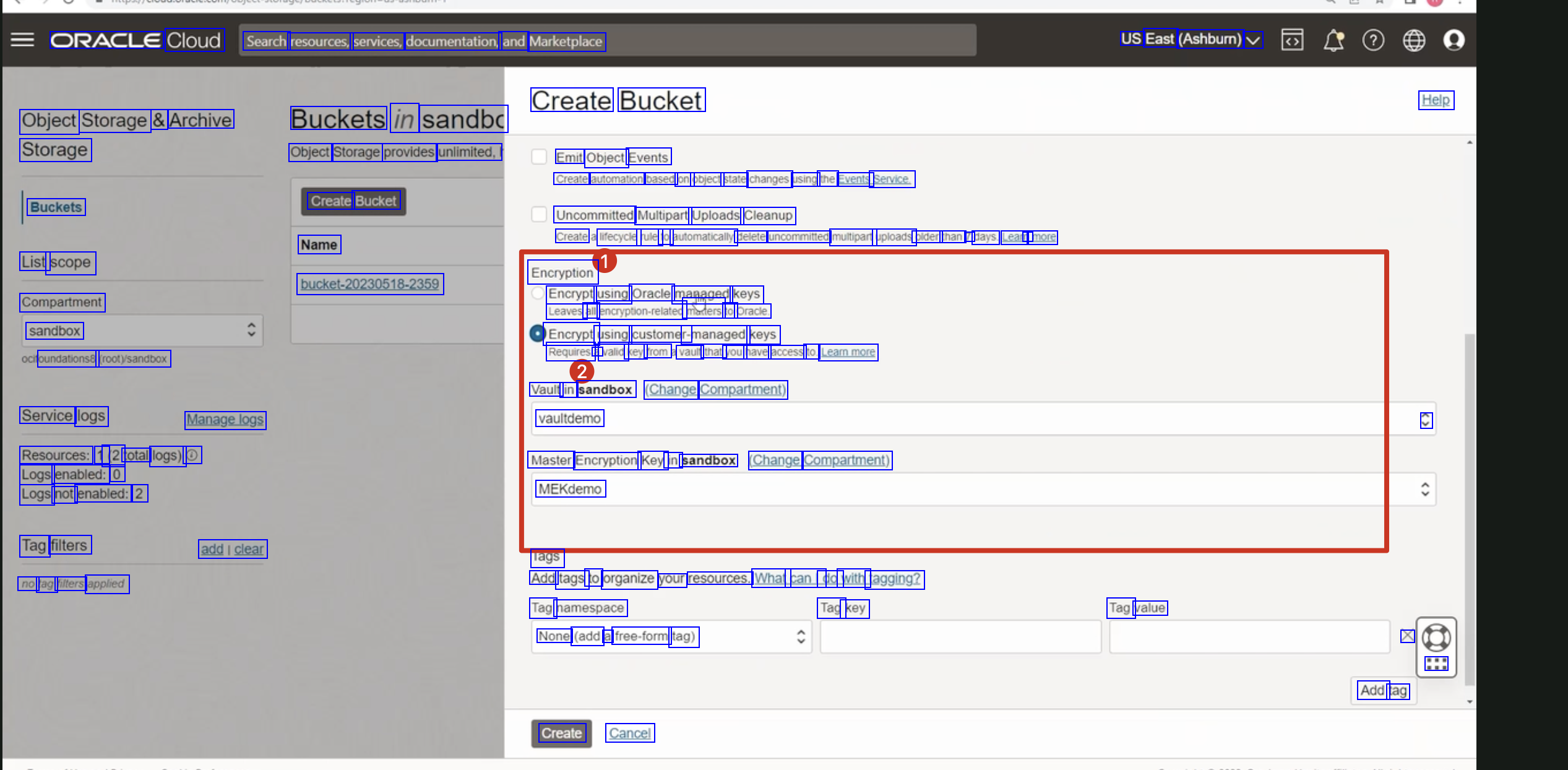Viewport: 1568px width, 770px height.
Task: Select Encrypt using Oracle managed keys
Action: [x=538, y=293]
